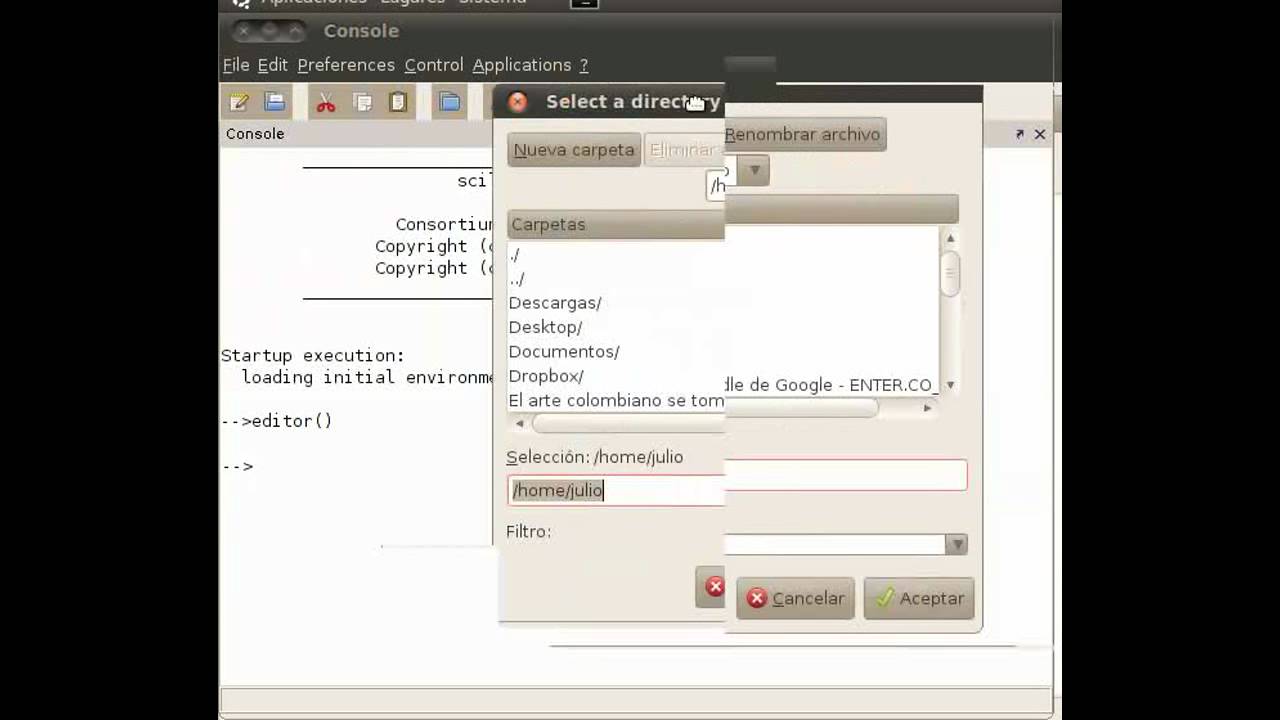Click the /home/julio selection text field
This screenshot has height=720, width=1280.
[616, 490]
